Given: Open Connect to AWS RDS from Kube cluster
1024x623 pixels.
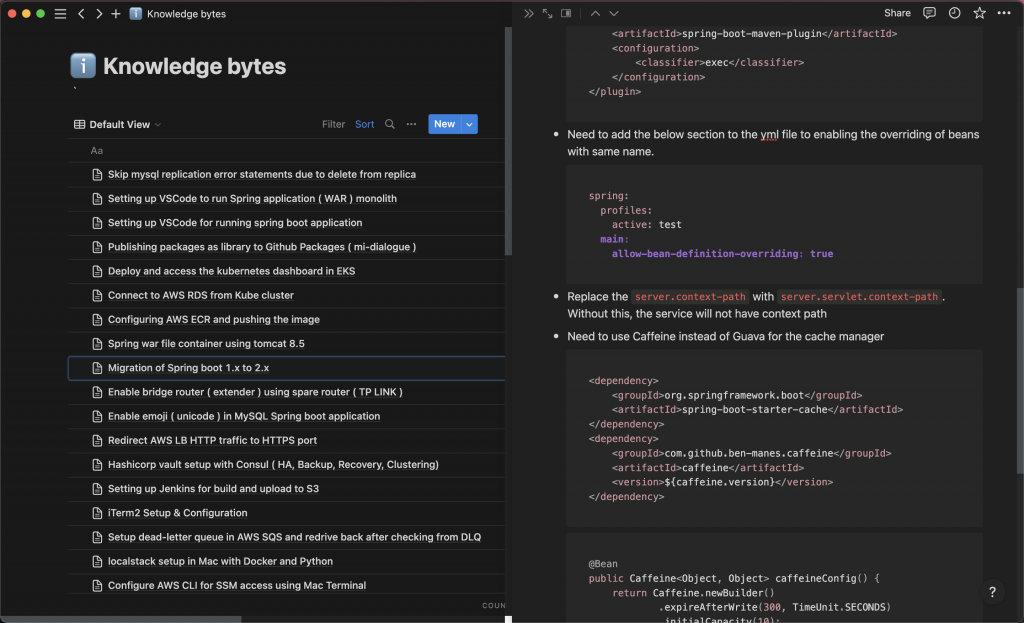Looking at the screenshot, I should click(x=200, y=295).
